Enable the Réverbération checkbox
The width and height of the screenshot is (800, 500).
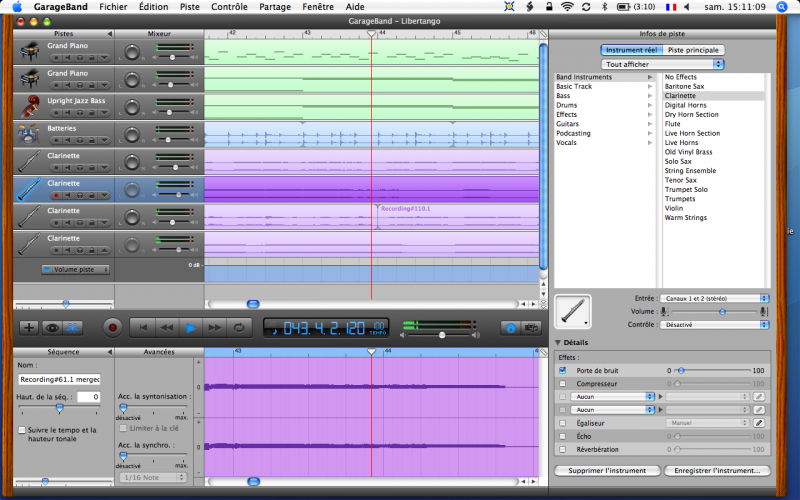[x=562, y=449]
